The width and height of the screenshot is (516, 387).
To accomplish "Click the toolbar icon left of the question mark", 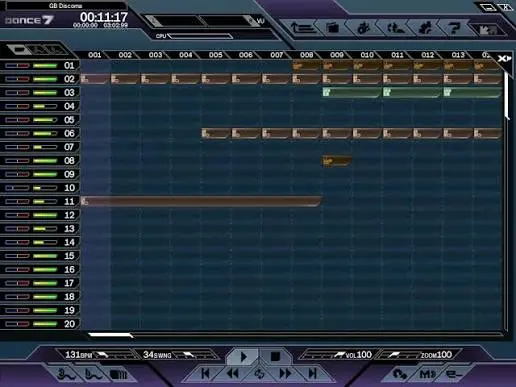I will click(x=425, y=28).
